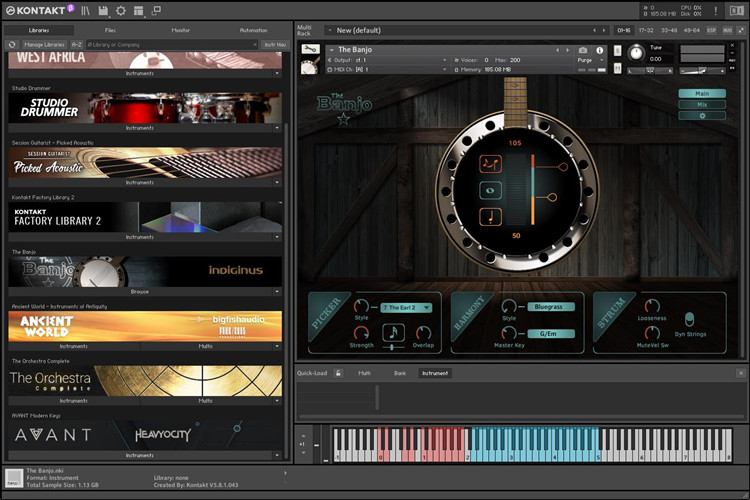Click the library browser icon in top toolbar
The height and width of the screenshot is (500, 750).
(87, 10)
